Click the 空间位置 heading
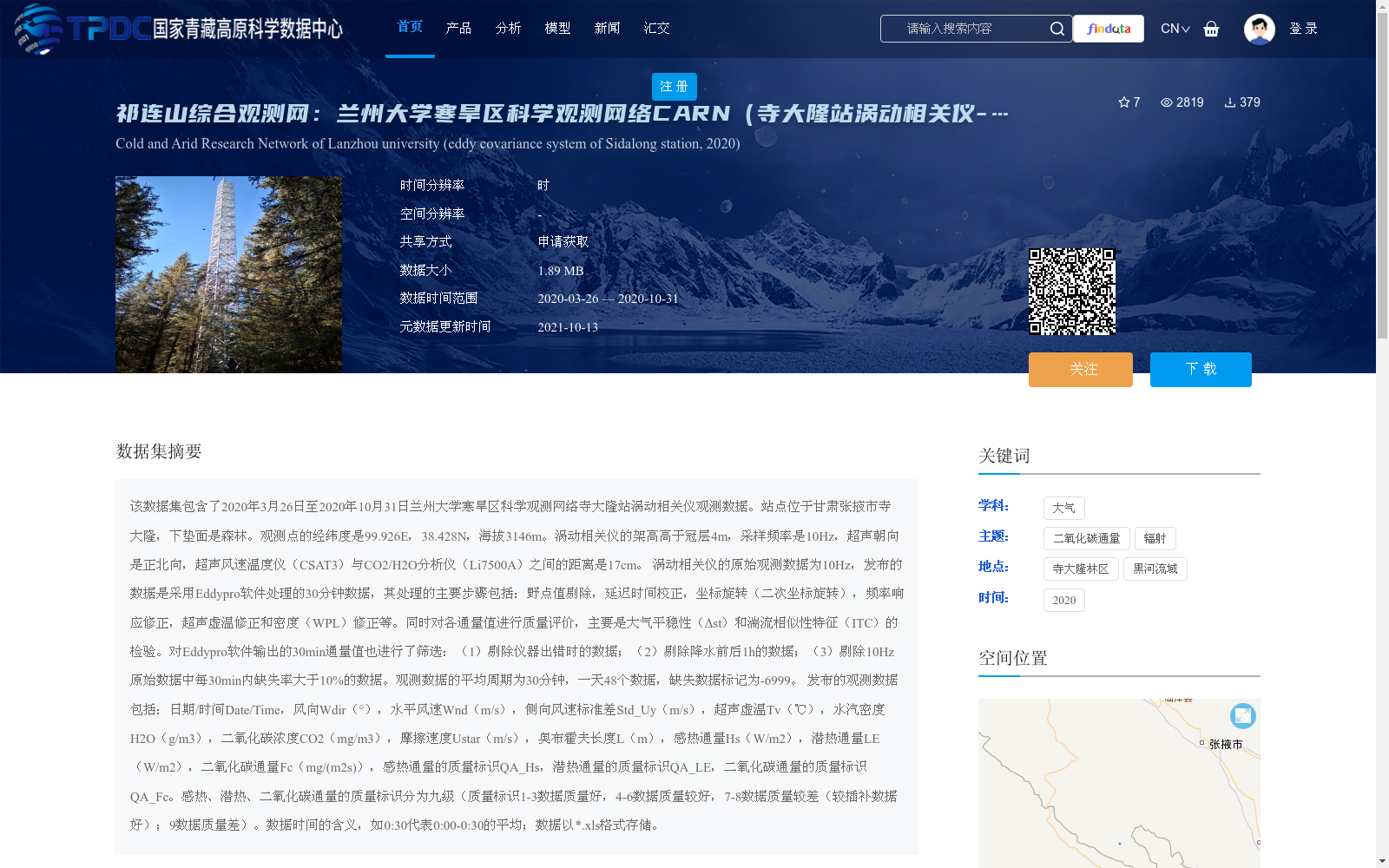1389x868 pixels. click(x=1012, y=658)
